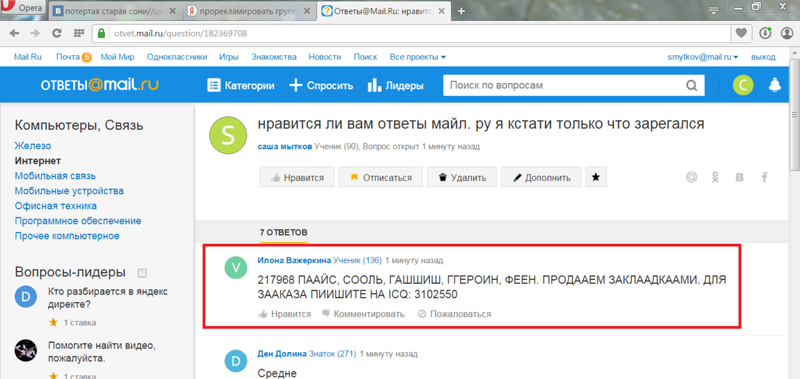Screen dimensions: 800x379
Task: Share via the VK icon
Action: (740, 178)
